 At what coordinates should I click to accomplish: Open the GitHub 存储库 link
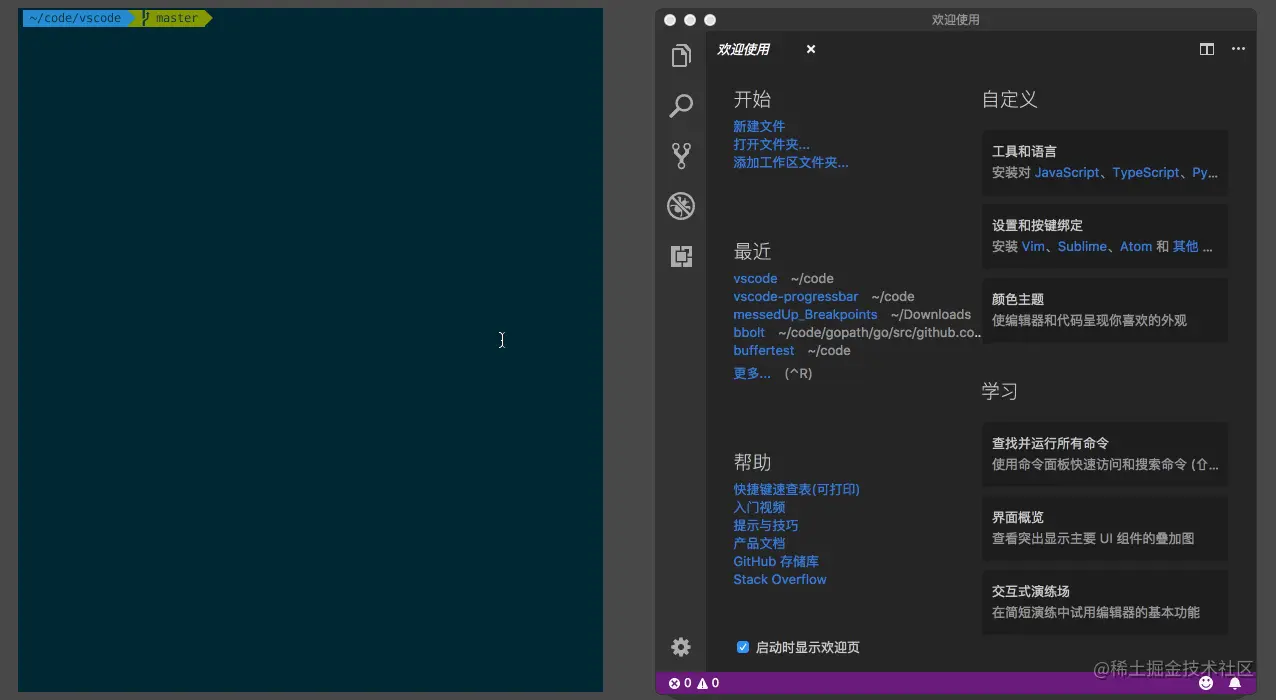(776, 562)
